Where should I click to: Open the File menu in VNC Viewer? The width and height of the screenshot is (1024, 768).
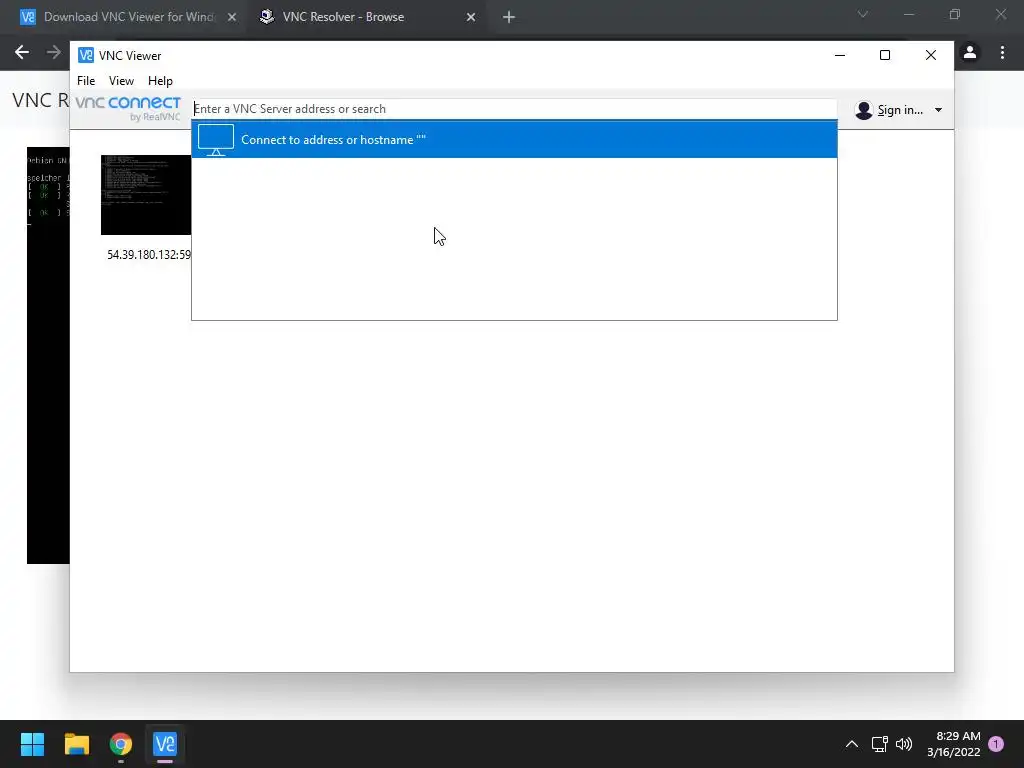[86, 80]
